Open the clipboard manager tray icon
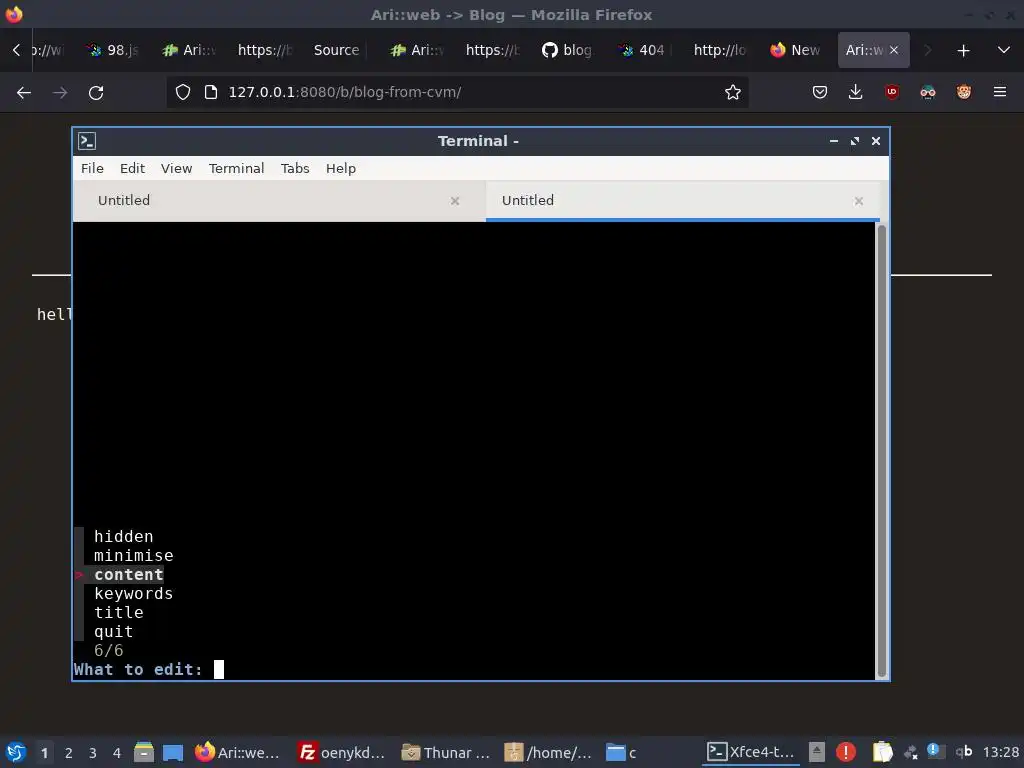This screenshot has height=768, width=1024. pos(882,752)
